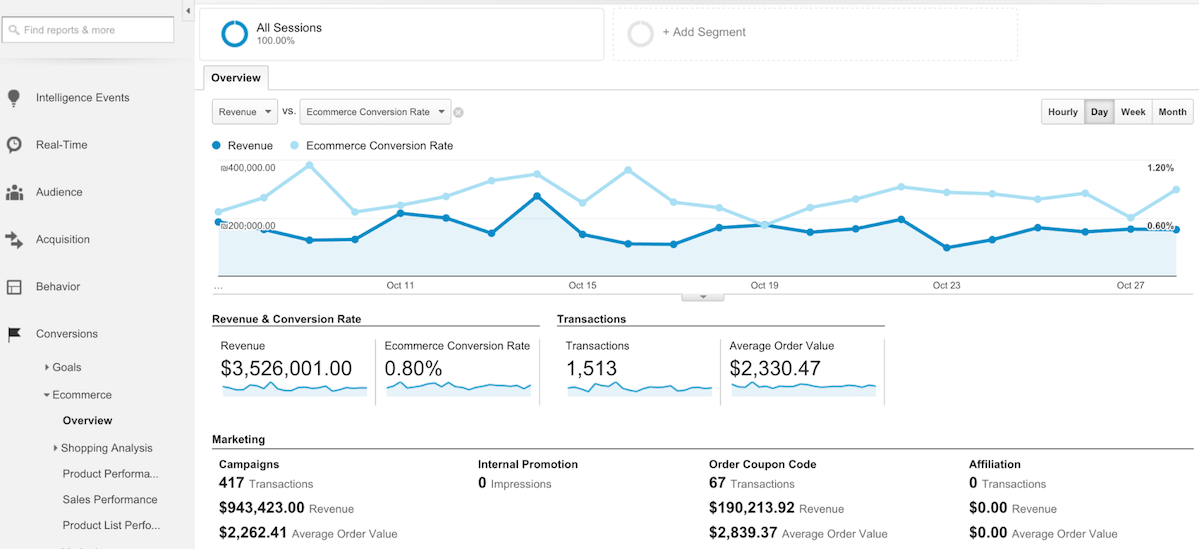Open the Product List Performance report
This screenshot has height=549, width=1199.
point(112,526)
